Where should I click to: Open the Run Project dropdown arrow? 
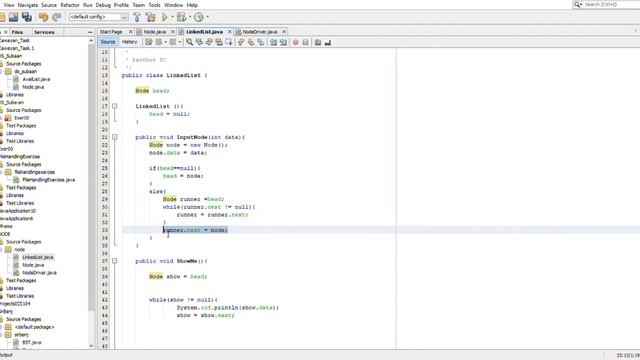[x=172, y=17]
